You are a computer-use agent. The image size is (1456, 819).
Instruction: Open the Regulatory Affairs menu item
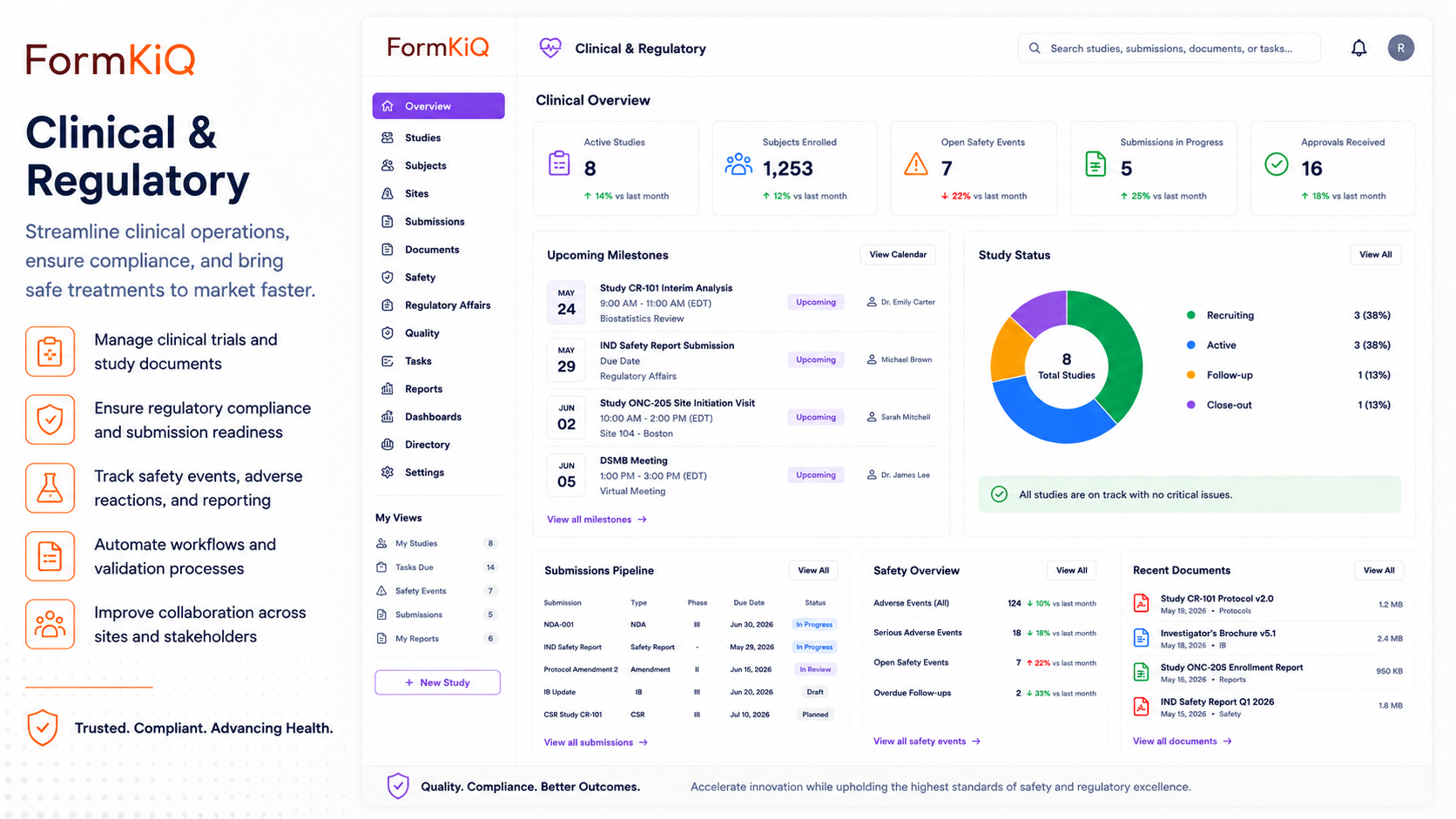438,305
